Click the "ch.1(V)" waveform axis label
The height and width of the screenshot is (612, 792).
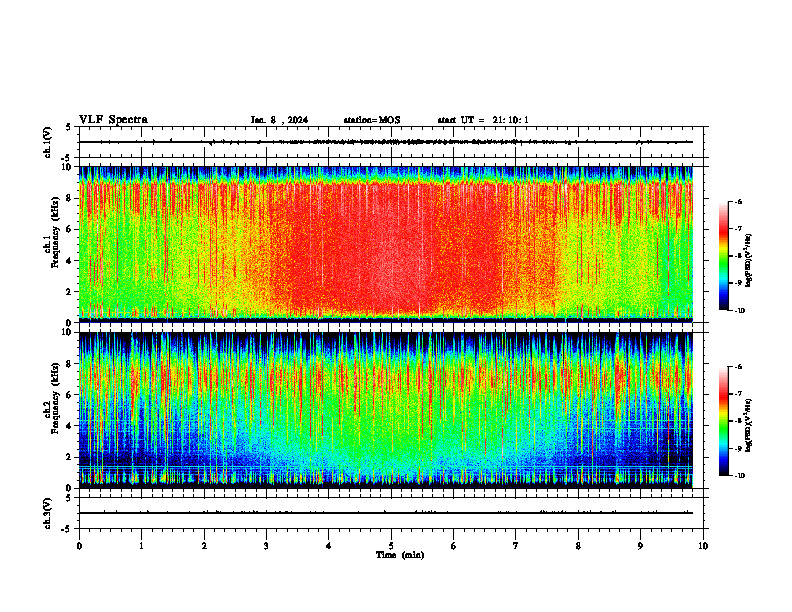click(48, 142)
